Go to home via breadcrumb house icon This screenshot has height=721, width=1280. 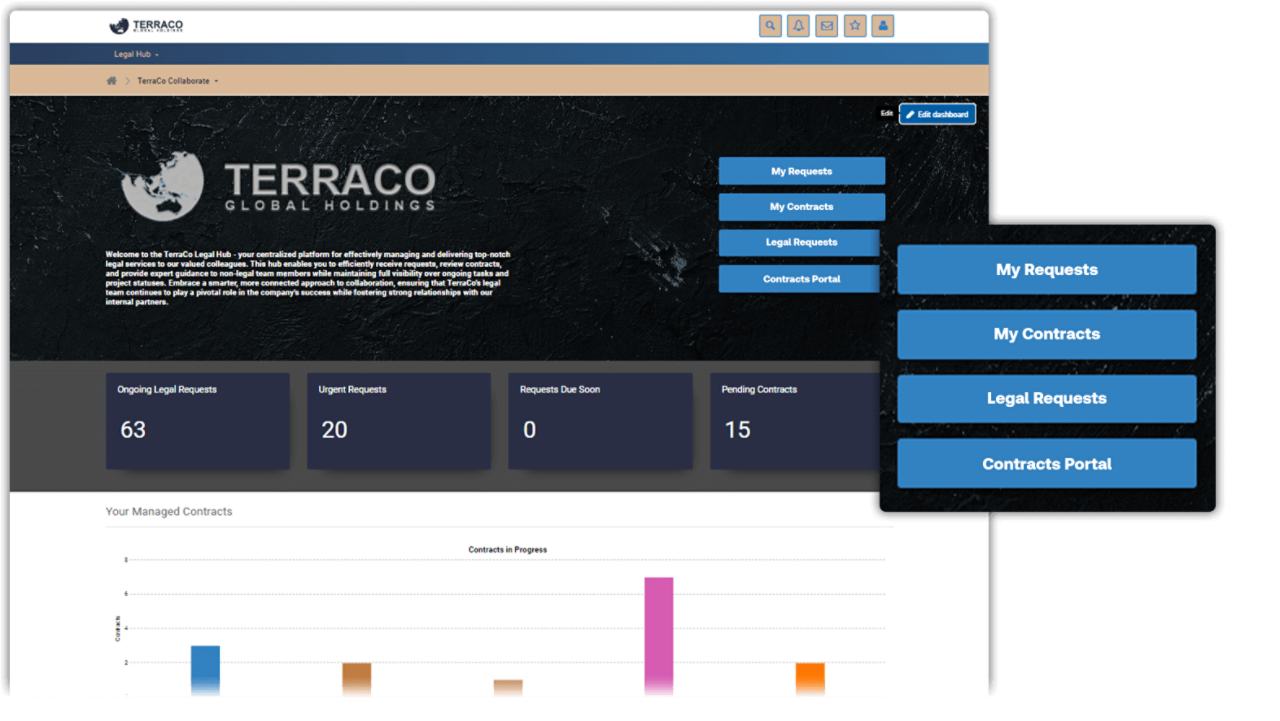(112, 81)
